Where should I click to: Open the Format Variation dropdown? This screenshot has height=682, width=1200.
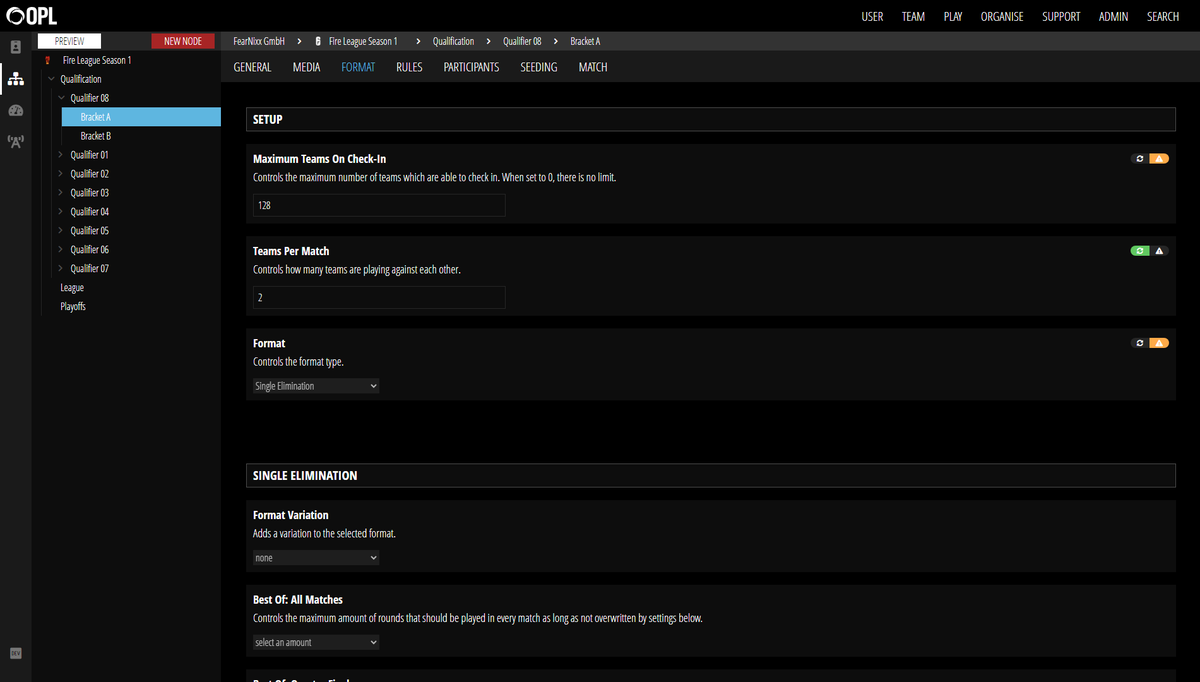(x=316, y=558)
